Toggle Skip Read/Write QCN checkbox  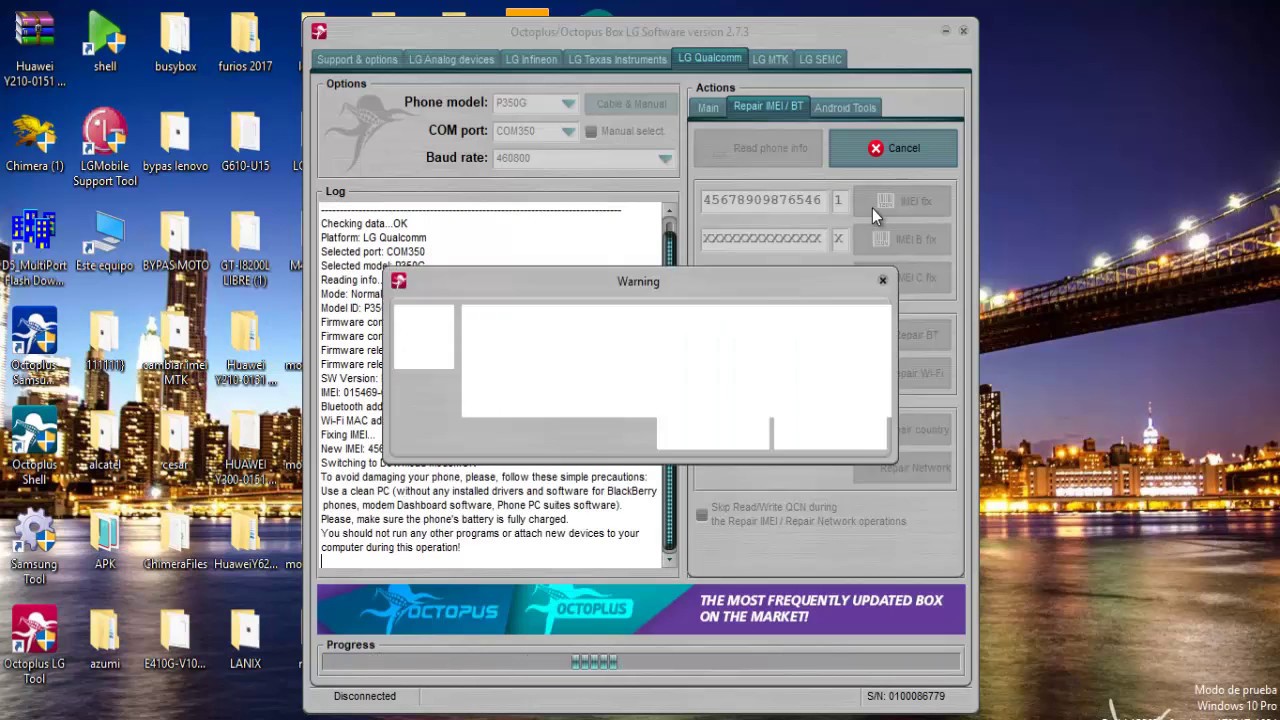point(702,515)
